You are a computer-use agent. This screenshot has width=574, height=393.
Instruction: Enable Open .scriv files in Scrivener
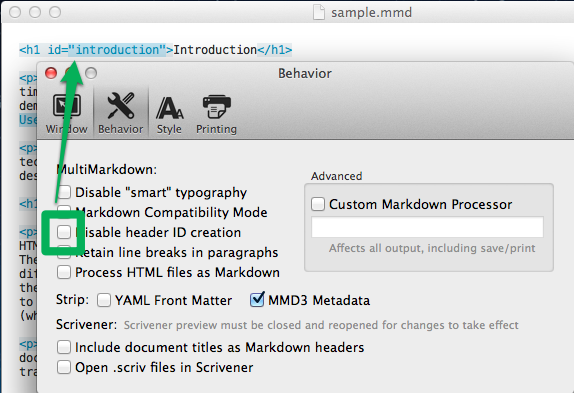tap(64, 367)
